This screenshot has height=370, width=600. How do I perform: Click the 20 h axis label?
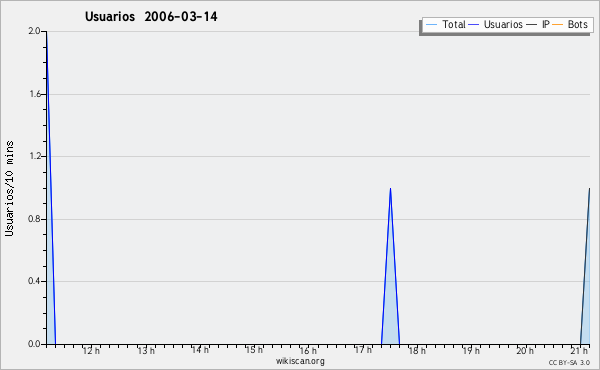pyautogui.click(x=525, y=350)
